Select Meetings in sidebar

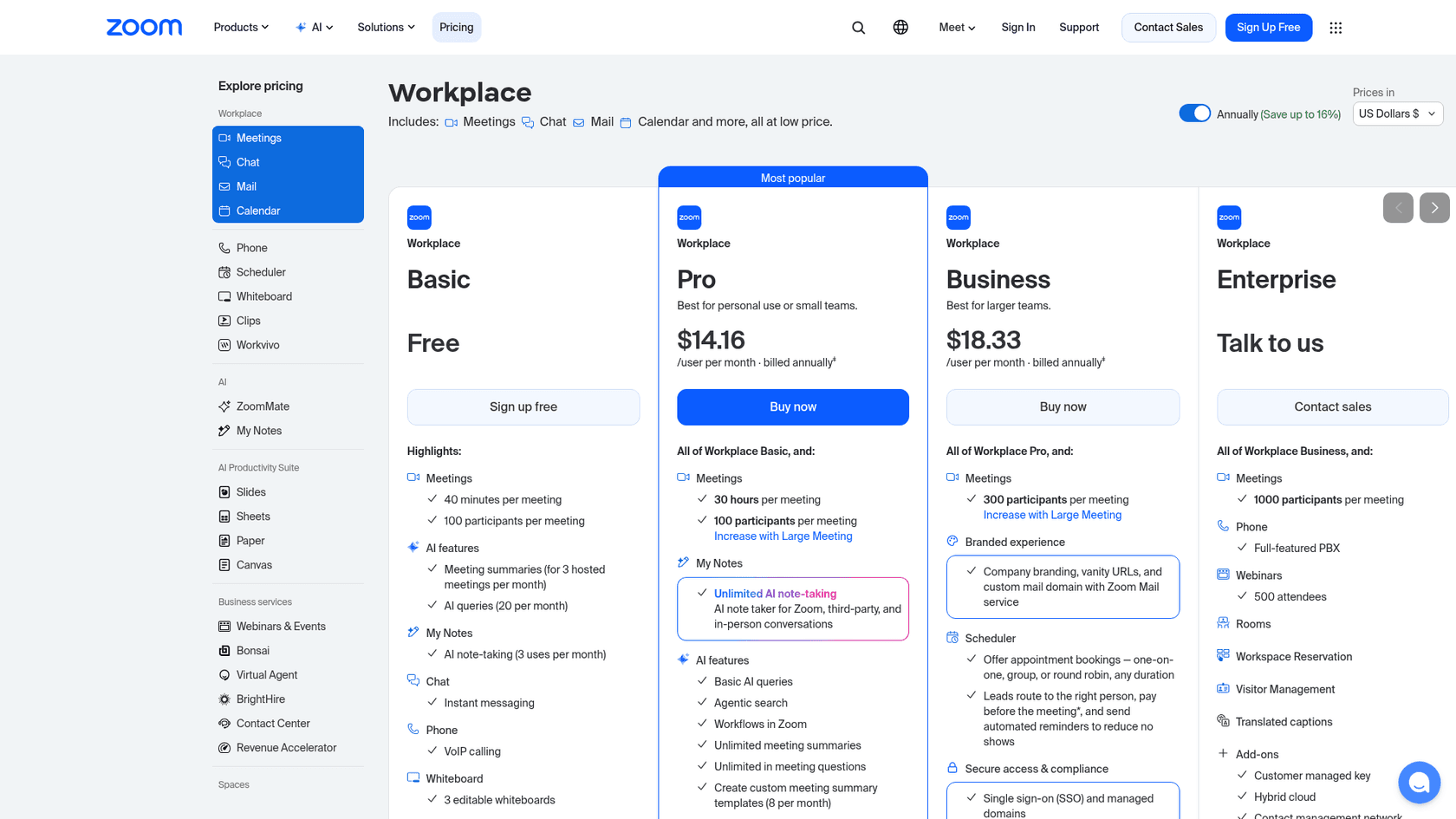(288, 138)
